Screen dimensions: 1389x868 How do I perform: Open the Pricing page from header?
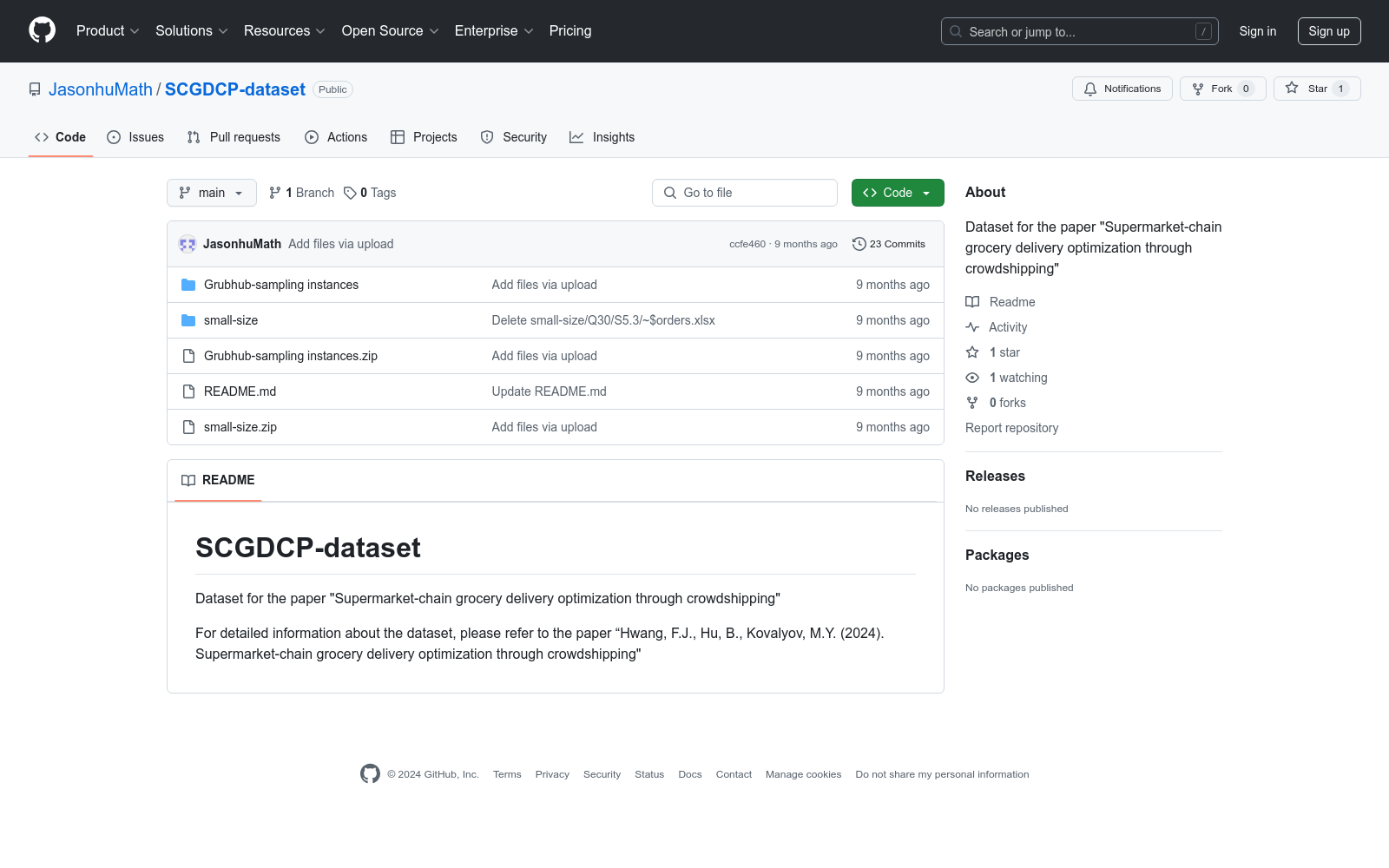click(570, 31)
